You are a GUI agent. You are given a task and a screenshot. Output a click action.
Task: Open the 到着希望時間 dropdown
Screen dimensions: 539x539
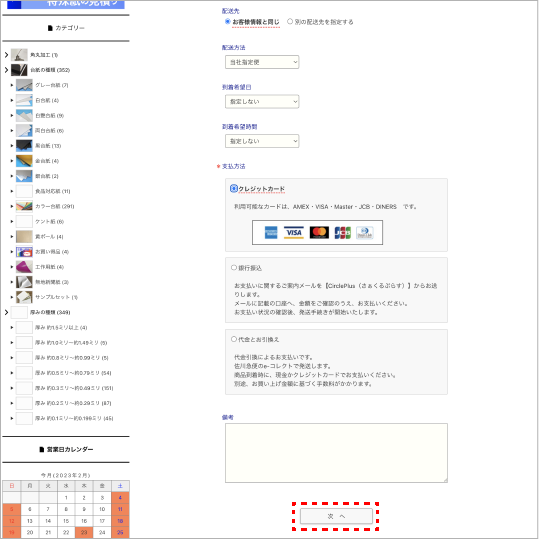click(262, 141)
